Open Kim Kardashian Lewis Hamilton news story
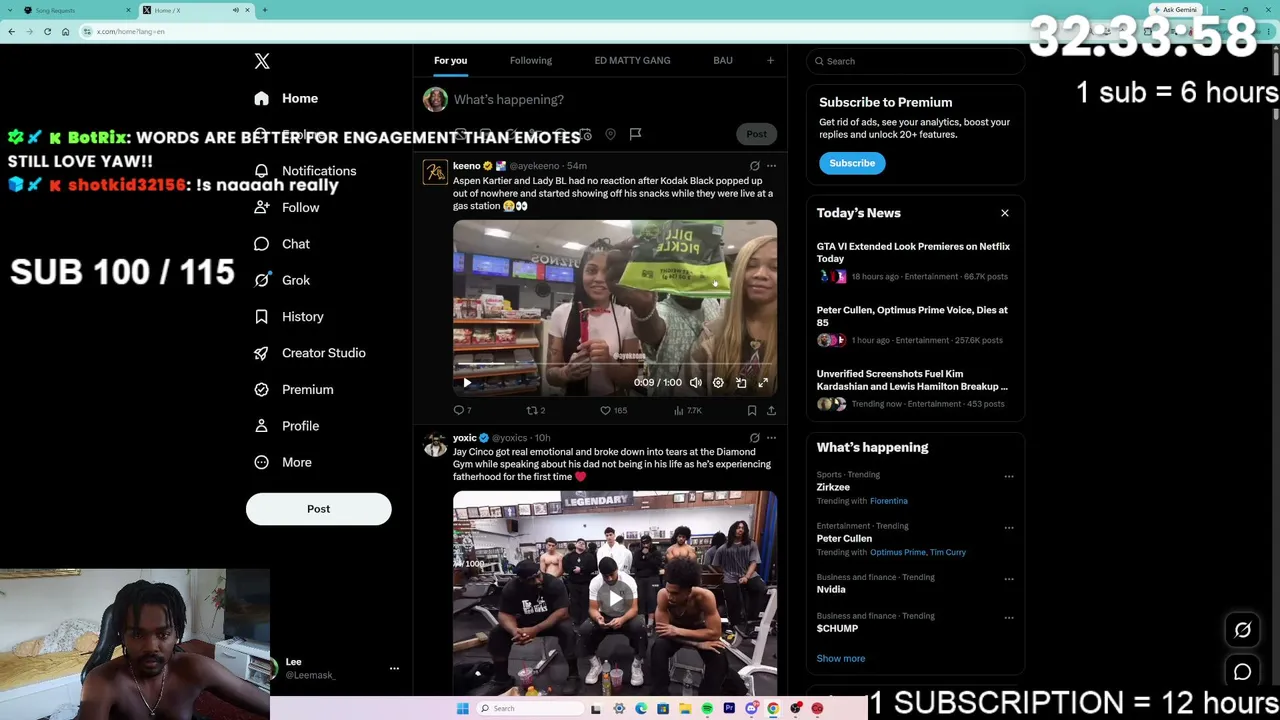The width and height of the screenshot is (1280, 720). (915, 389)
